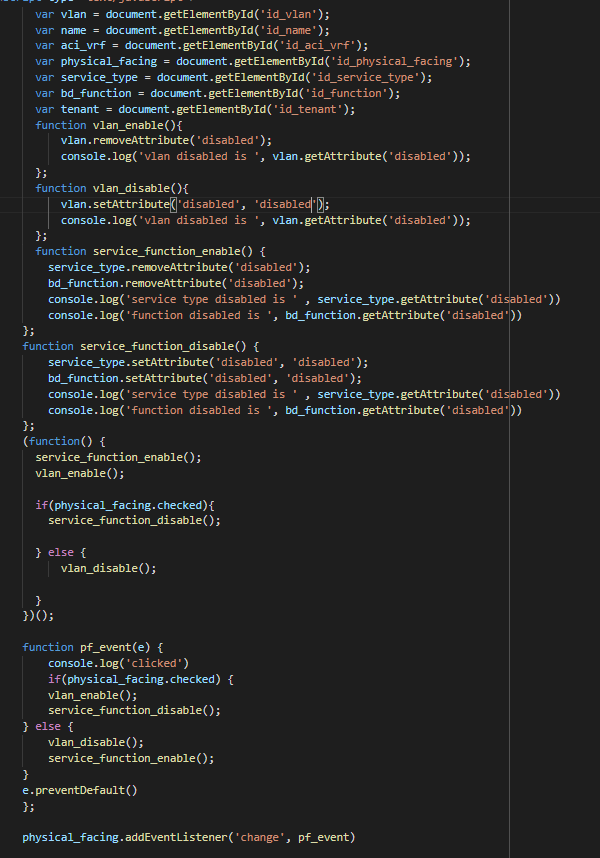Click the '(function() {' IIFE opening line
The height and width of the screenshot is (858, 600).
click(x=64, y=441)
